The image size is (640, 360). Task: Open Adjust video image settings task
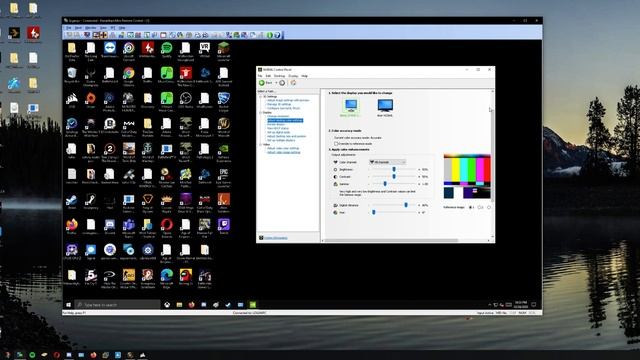coord(284,152)
